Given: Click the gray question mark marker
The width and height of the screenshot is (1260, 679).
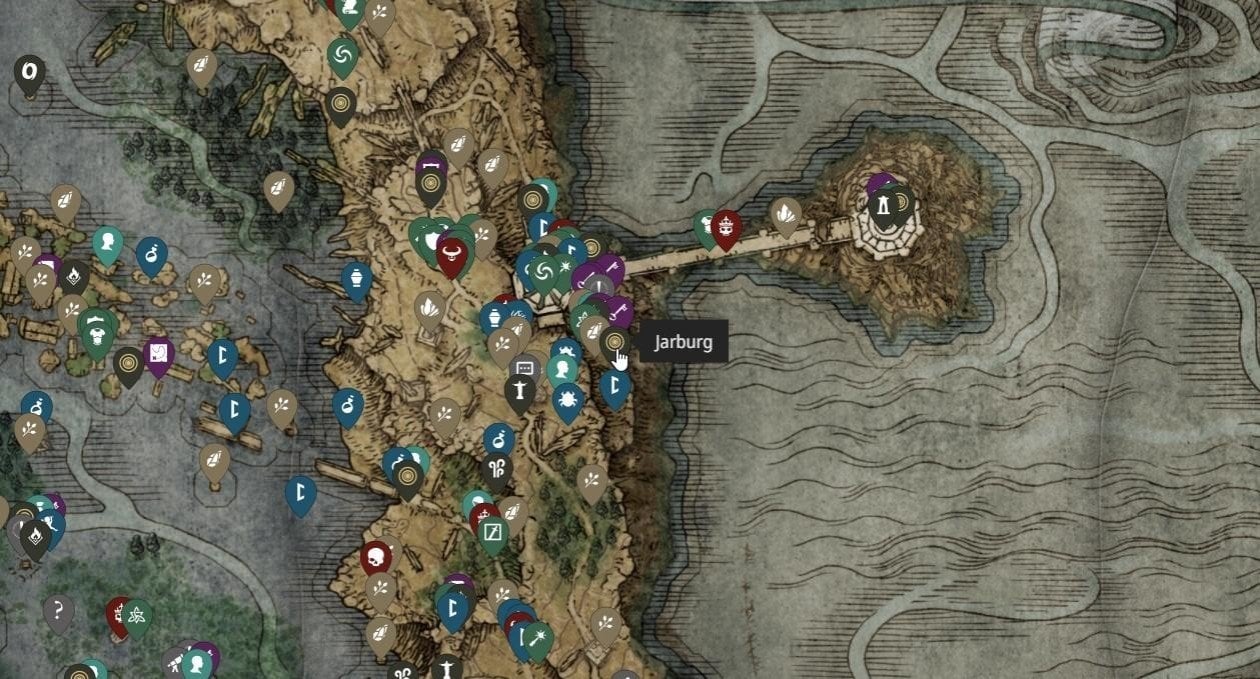Looking at the screenshot, I should coord(58,610).
